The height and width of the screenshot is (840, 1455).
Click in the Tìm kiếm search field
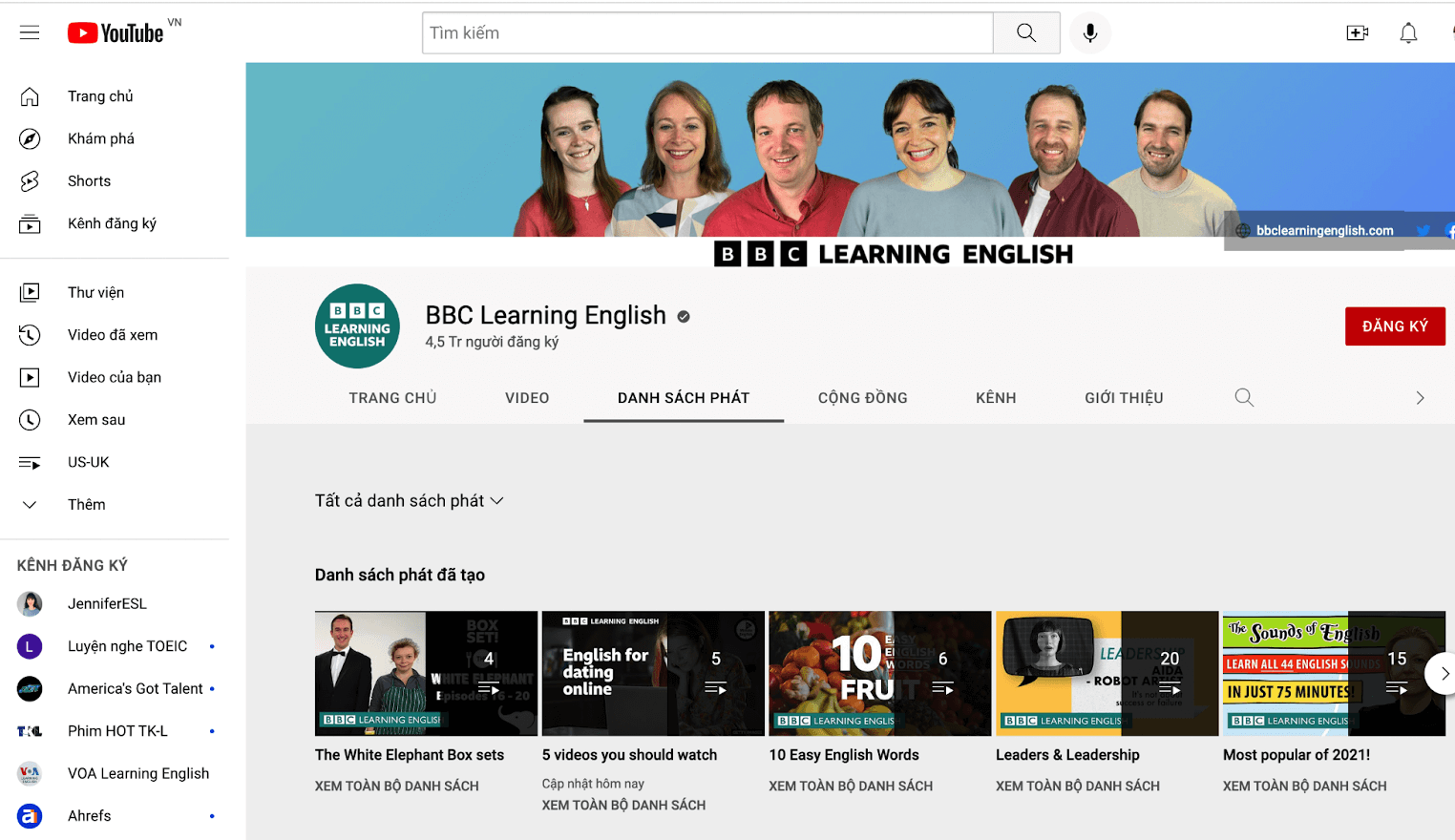[x=706, y=33]
